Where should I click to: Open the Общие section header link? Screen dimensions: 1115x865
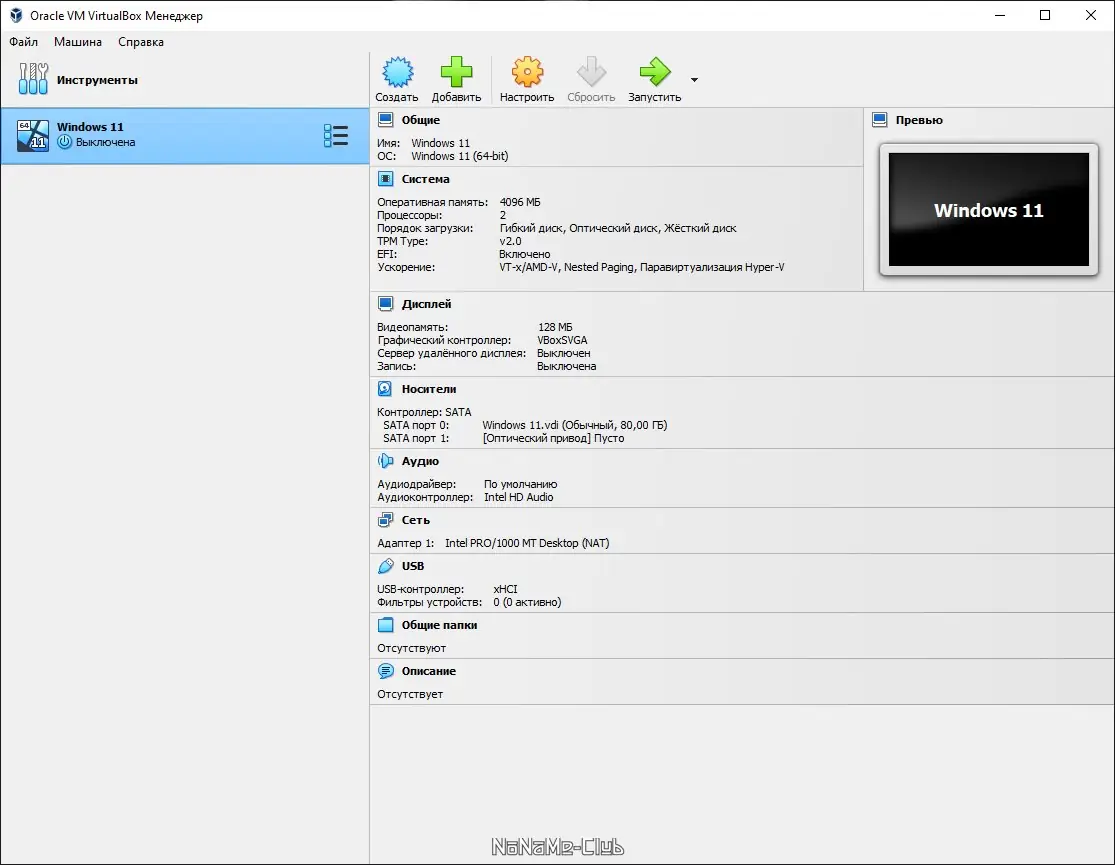click(x=420, y=120)
